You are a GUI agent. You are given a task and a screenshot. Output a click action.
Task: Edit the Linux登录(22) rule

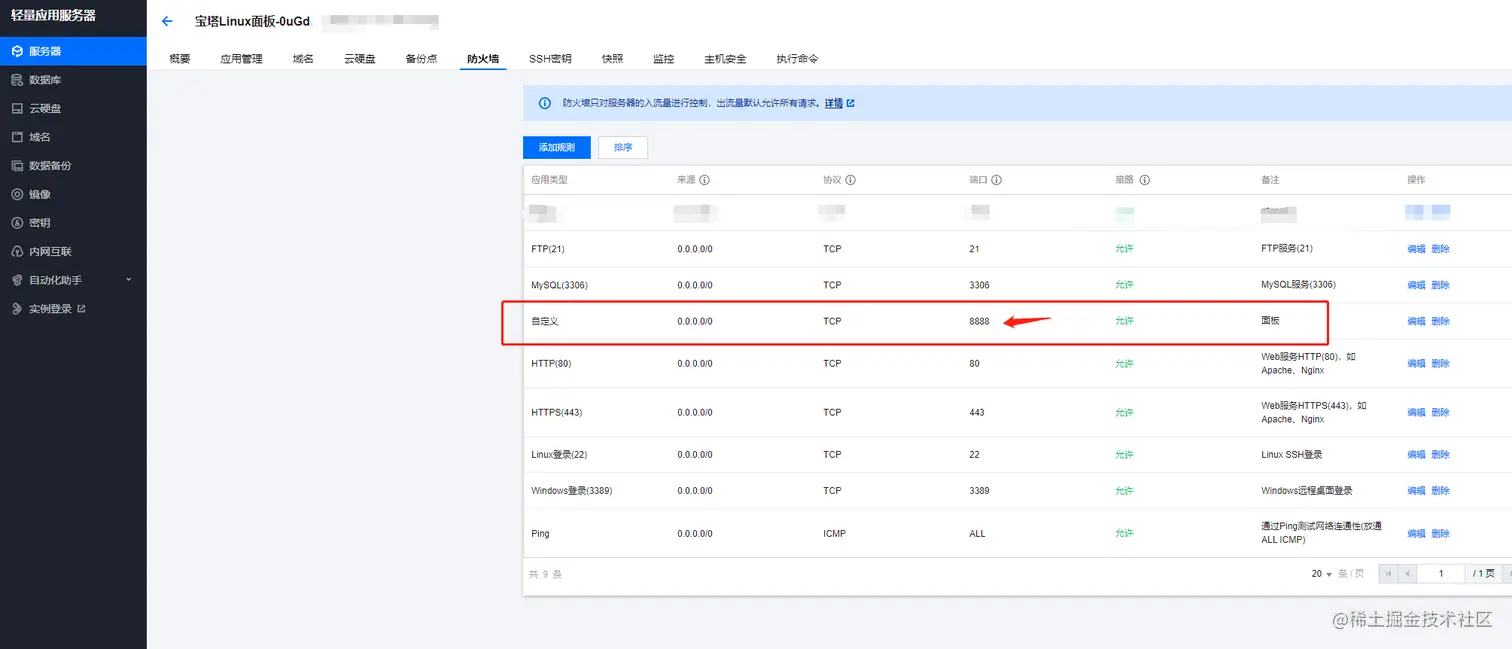1416,454
